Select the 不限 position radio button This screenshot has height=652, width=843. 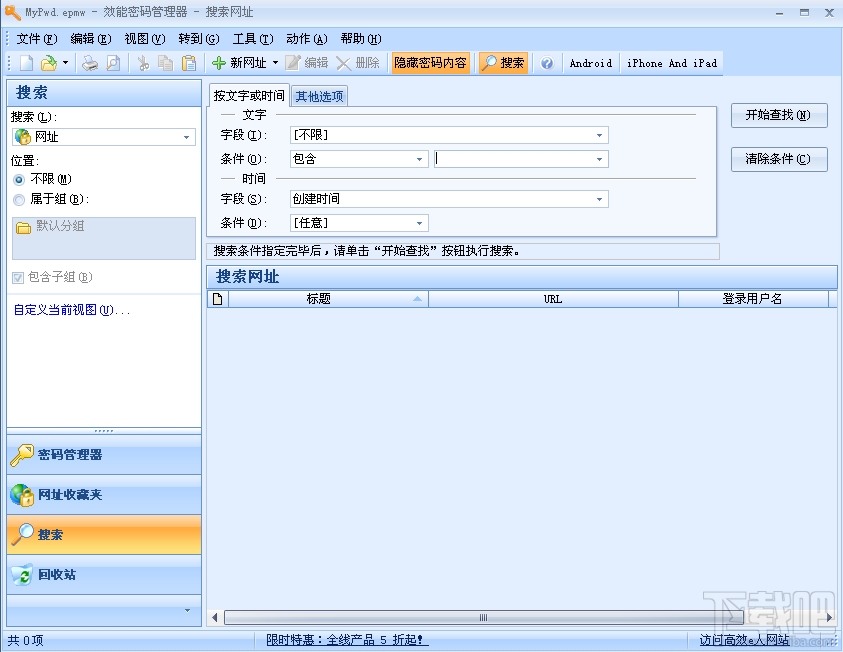coord(19,180)
